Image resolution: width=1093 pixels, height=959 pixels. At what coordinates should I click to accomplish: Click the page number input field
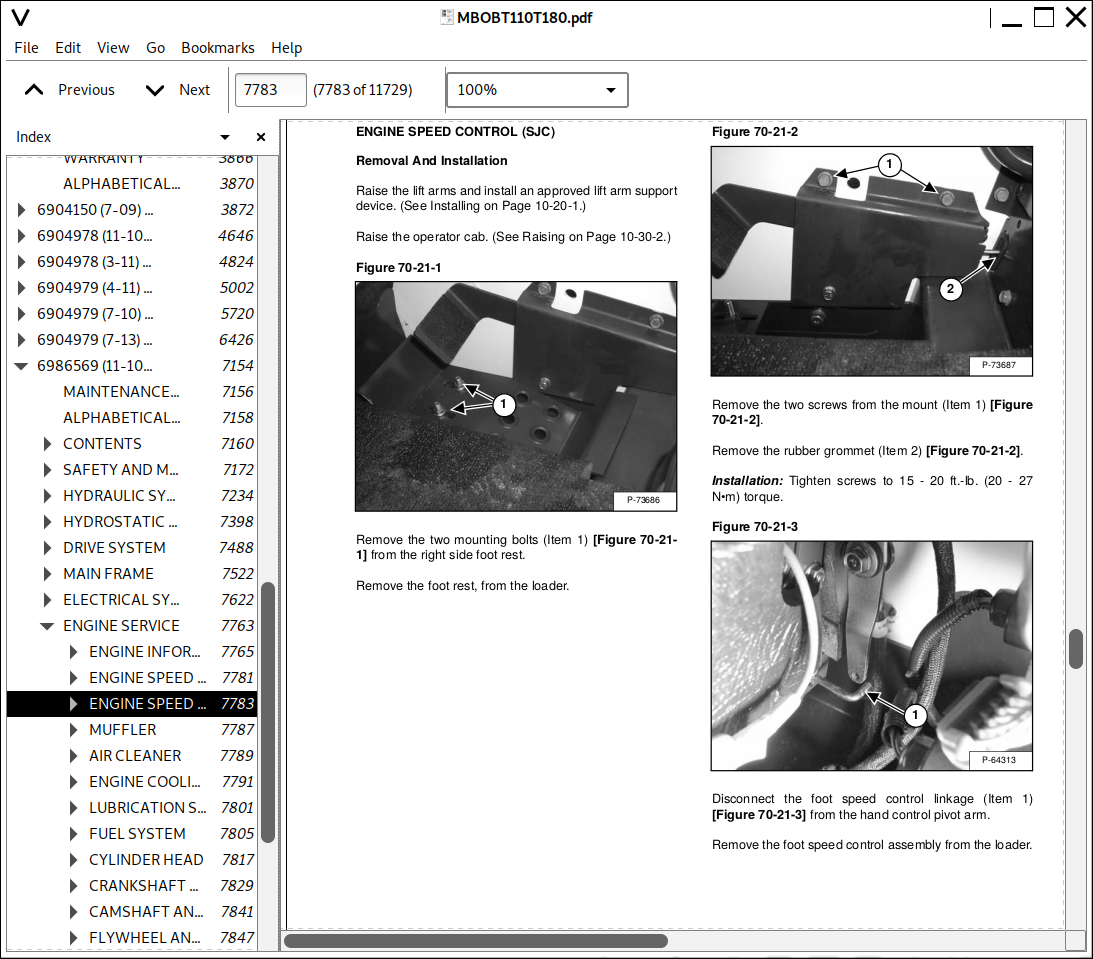click(270, 90)
